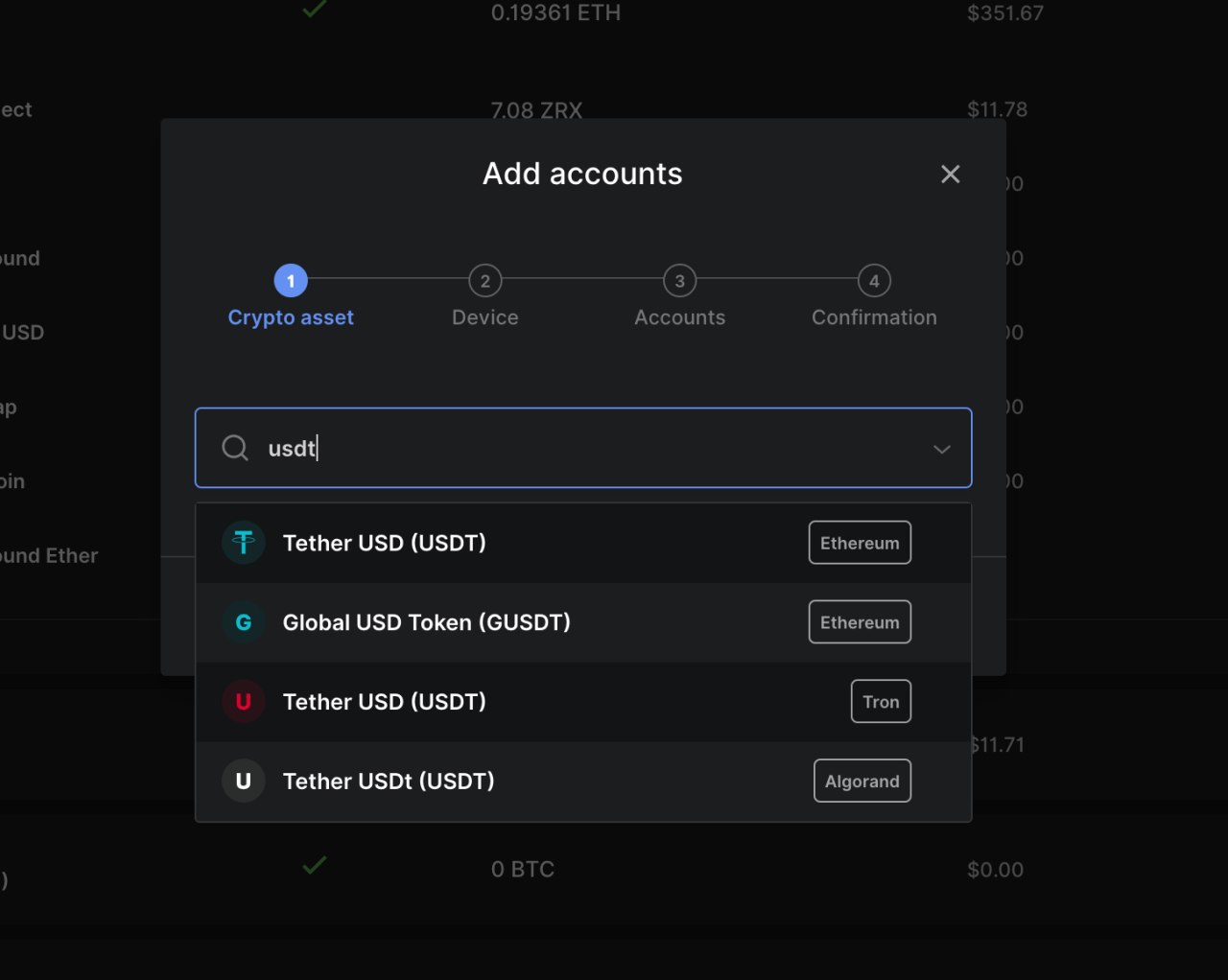Select Tether USD (USDT) on Tron
The width and height of the screenshot is (1228, 980).
(583, 702)
